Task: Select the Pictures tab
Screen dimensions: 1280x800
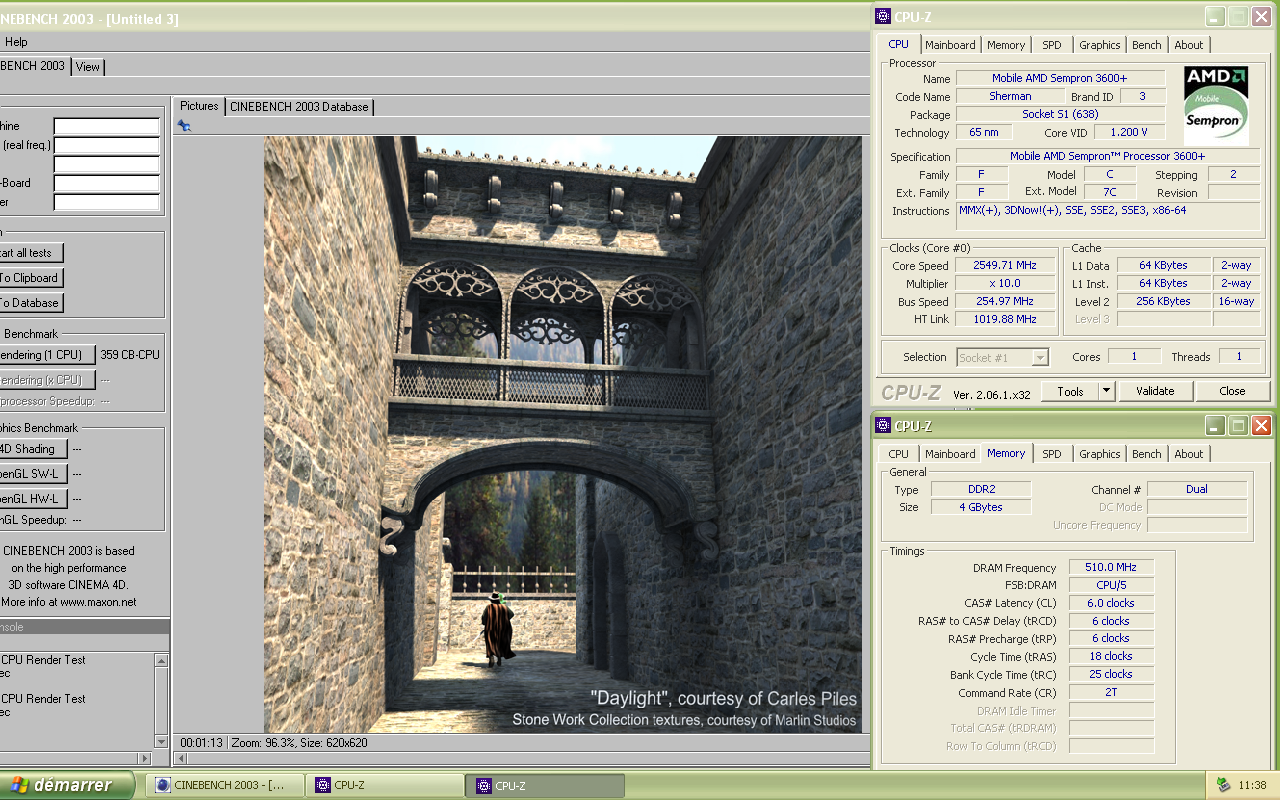Action: [x=199, y=106]
